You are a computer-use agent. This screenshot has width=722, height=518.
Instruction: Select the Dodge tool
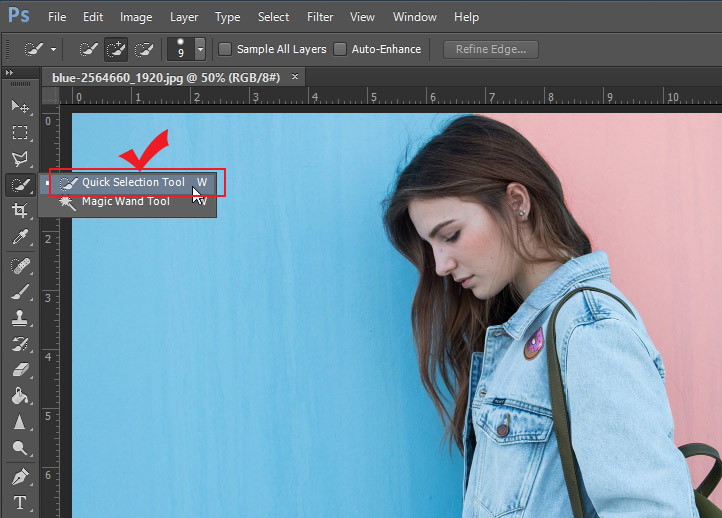tap(20, 448)
